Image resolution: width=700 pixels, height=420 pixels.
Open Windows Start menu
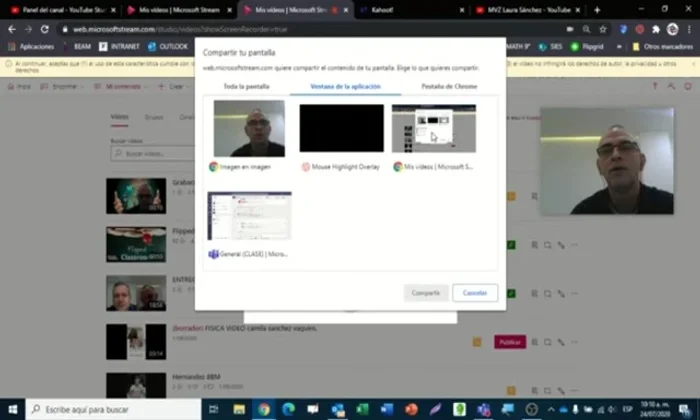[x=12, y=409]
